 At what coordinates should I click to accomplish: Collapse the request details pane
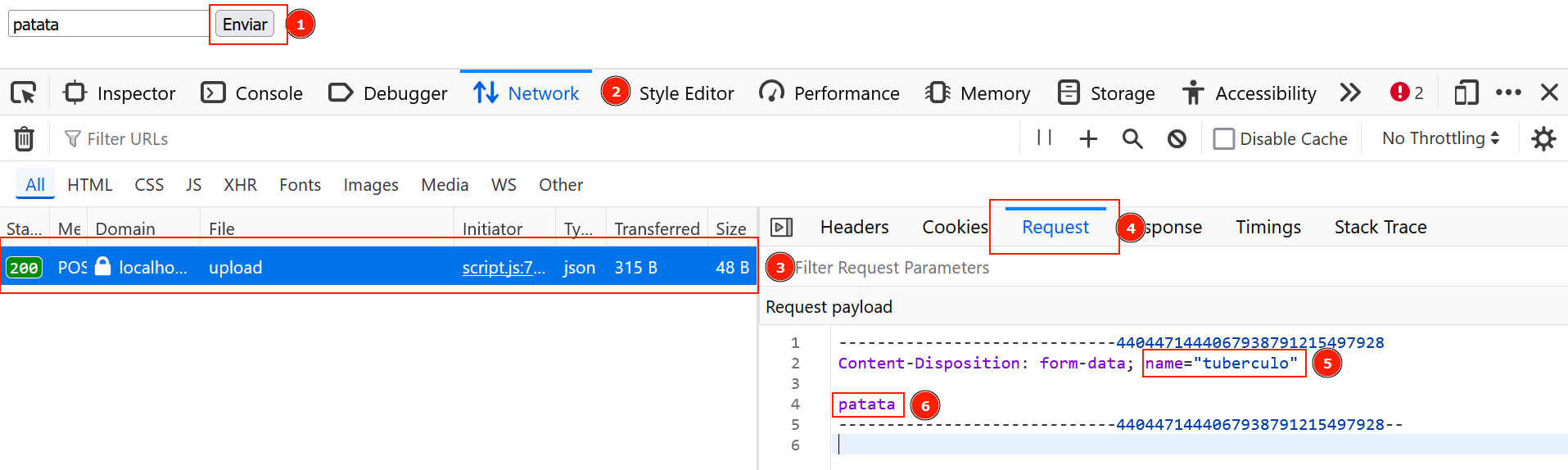(x=782, y=227)
